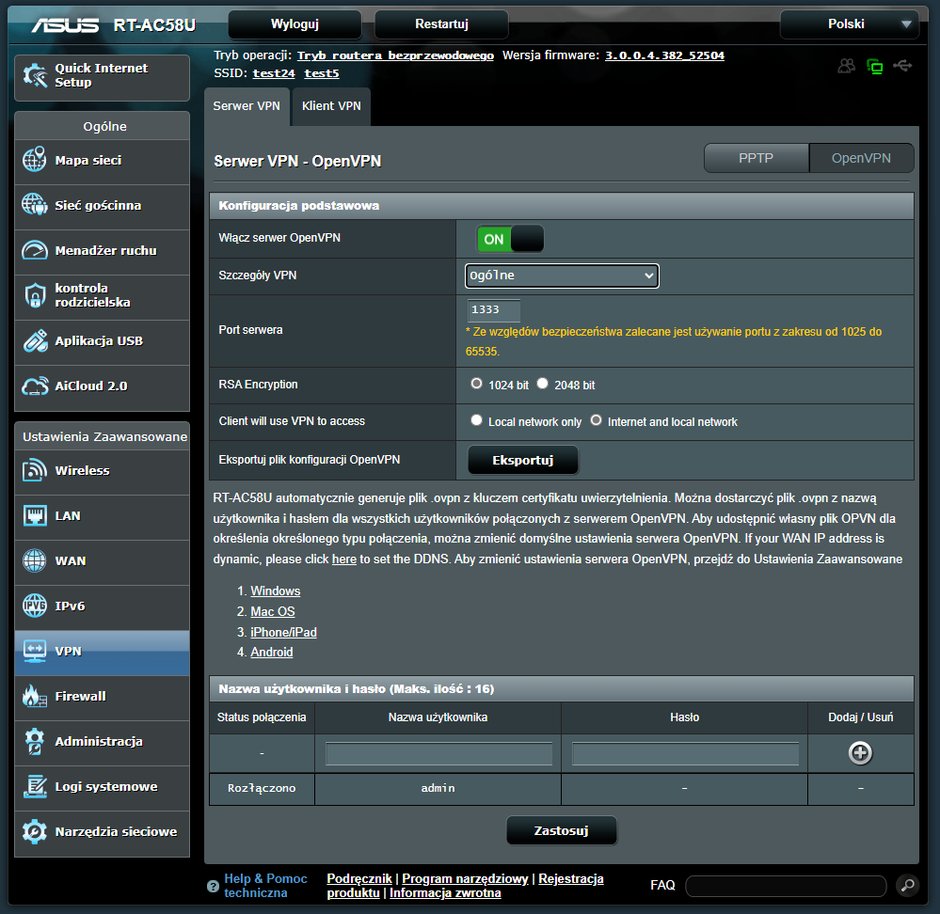This screenshot has height=914, width=940.
Task: Add user with plus circle icon
Action: 860,753
